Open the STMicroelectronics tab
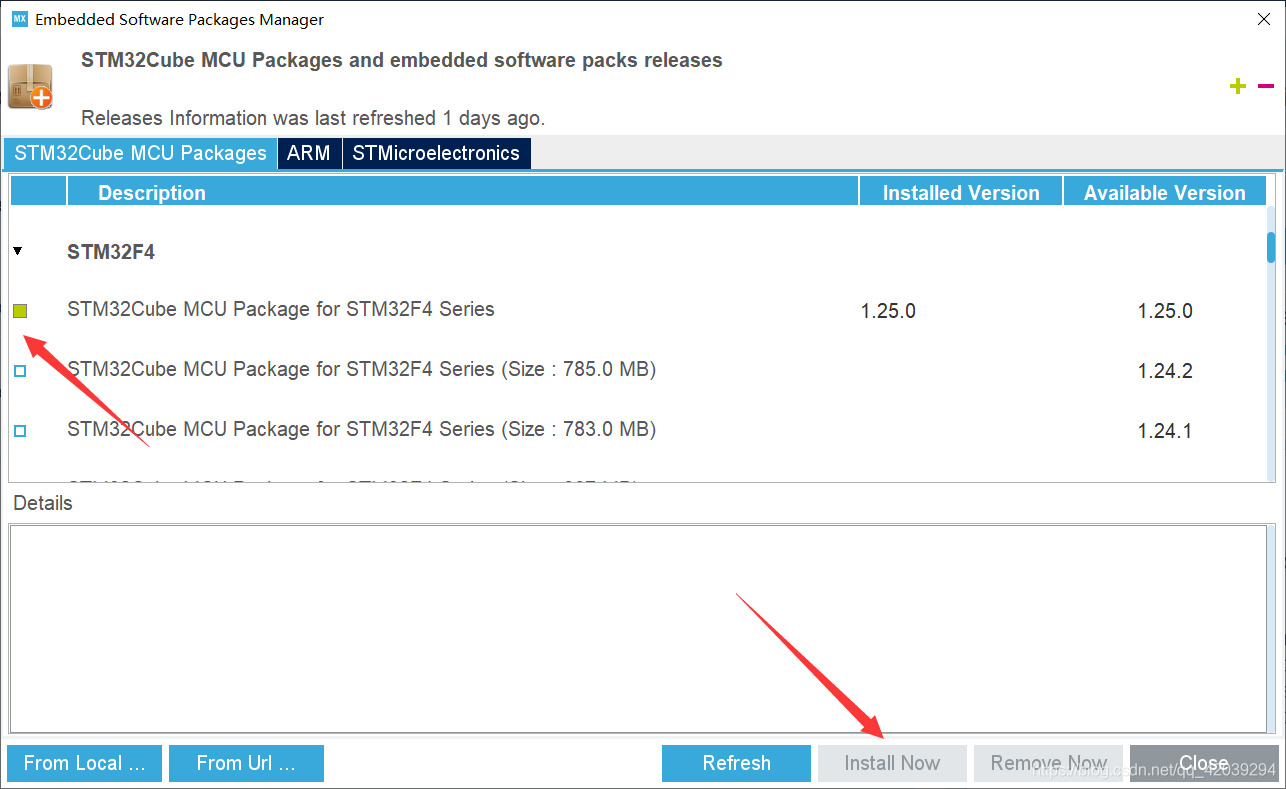Screen dimensions: 1286x789 pos(436,153)
